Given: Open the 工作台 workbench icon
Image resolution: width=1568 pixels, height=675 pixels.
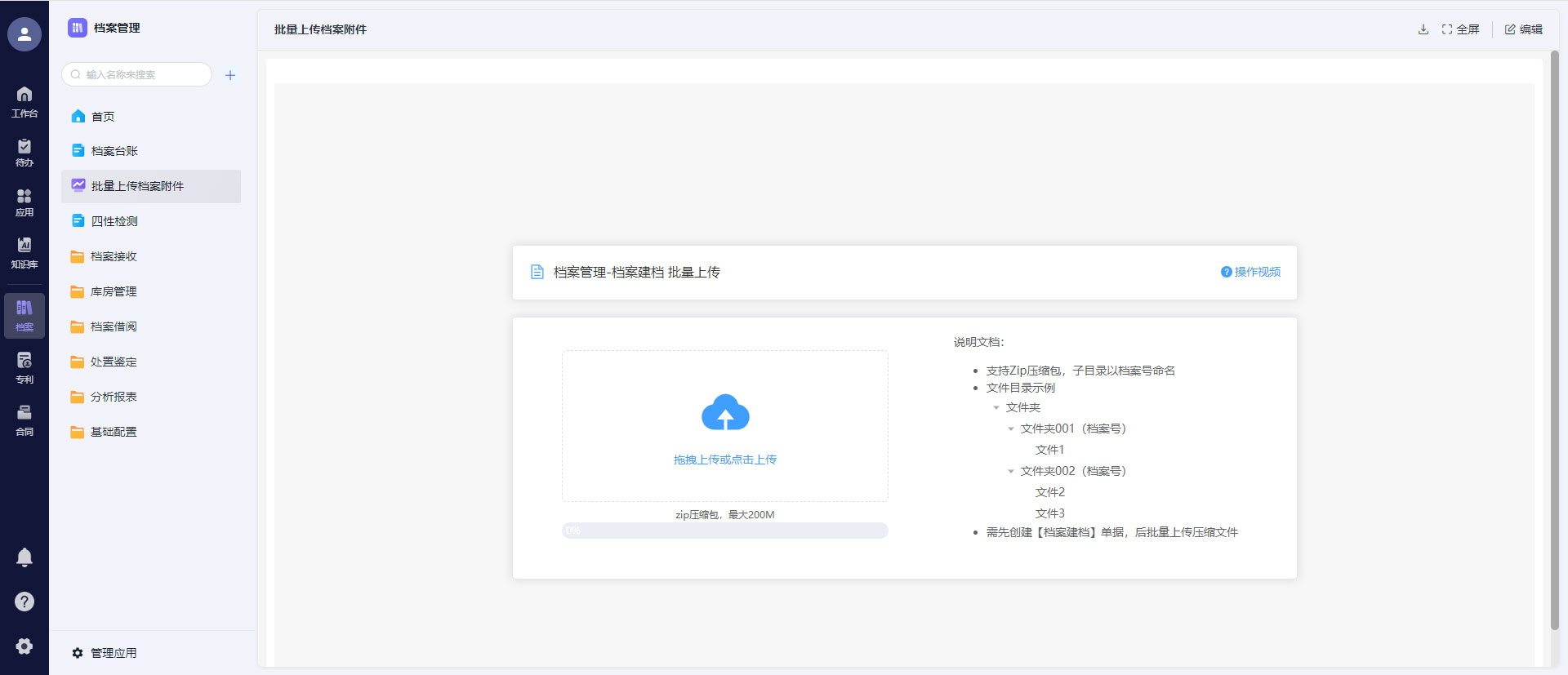Looking at the screenshot, I should (x=24, y=102).
